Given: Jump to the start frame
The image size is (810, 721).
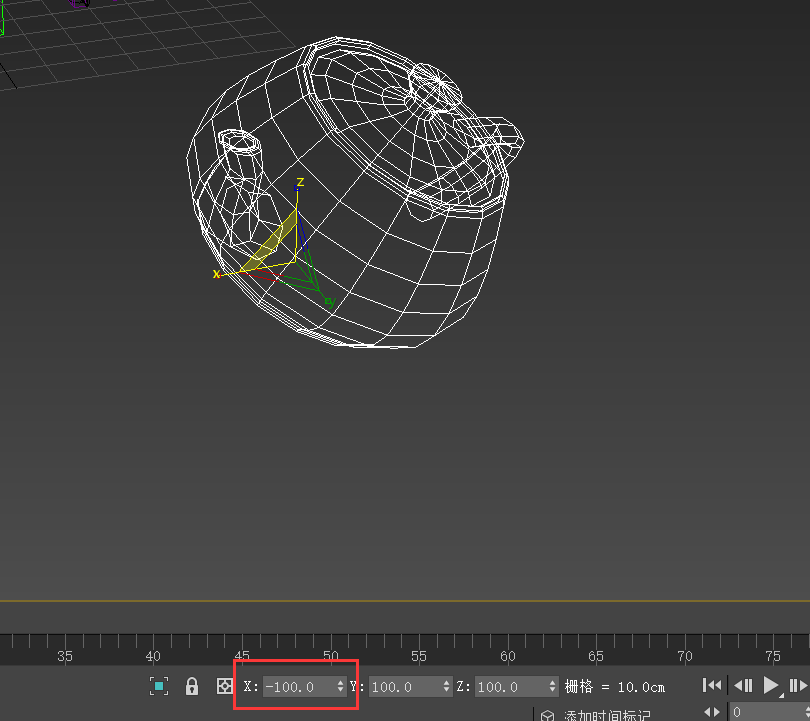Looking at the screenshot, I should (712, 685).
